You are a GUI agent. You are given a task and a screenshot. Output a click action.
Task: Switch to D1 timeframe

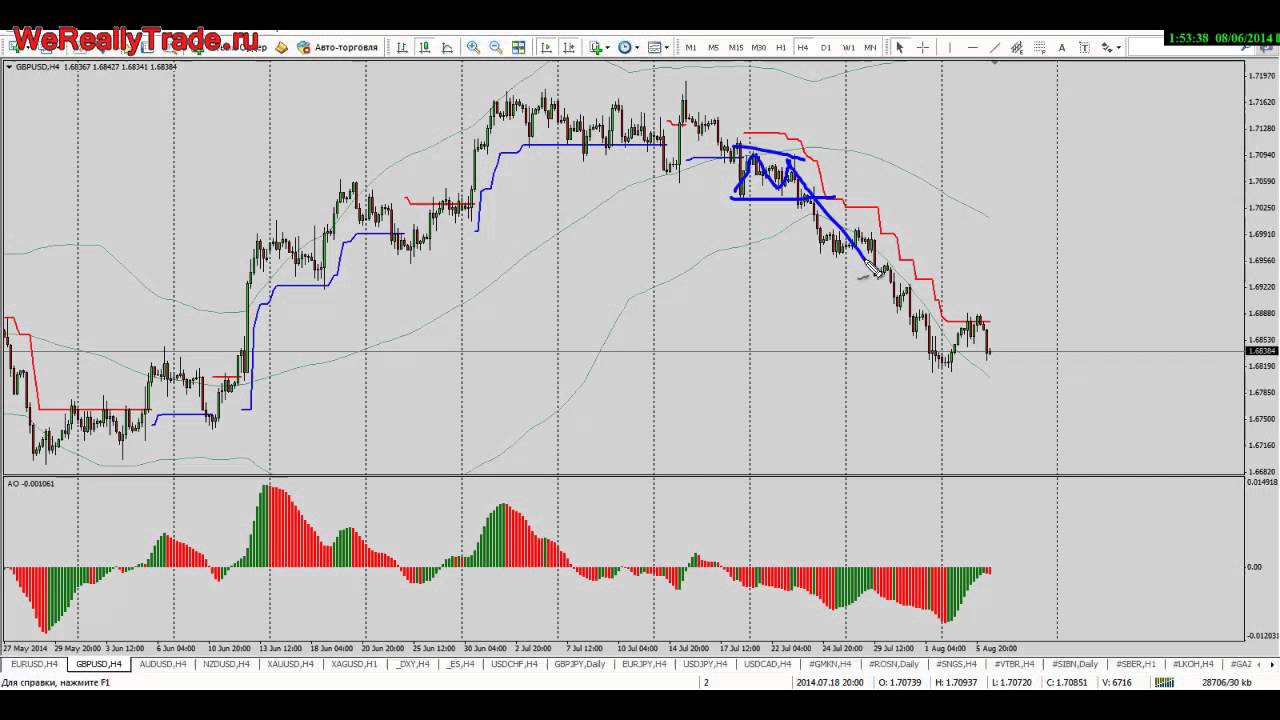[826, 47]
